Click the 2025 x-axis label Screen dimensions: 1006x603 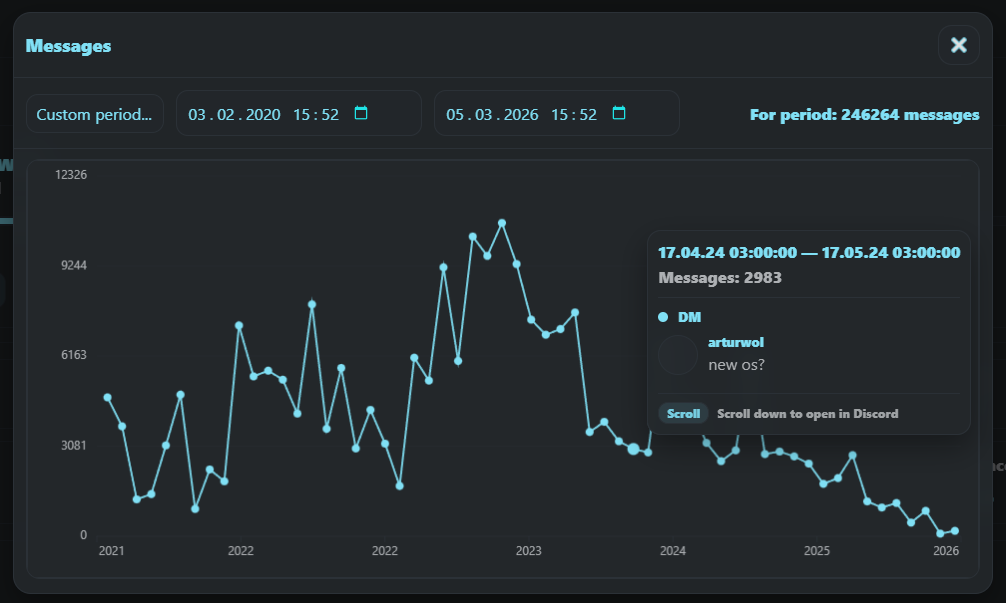coord(817,550)
